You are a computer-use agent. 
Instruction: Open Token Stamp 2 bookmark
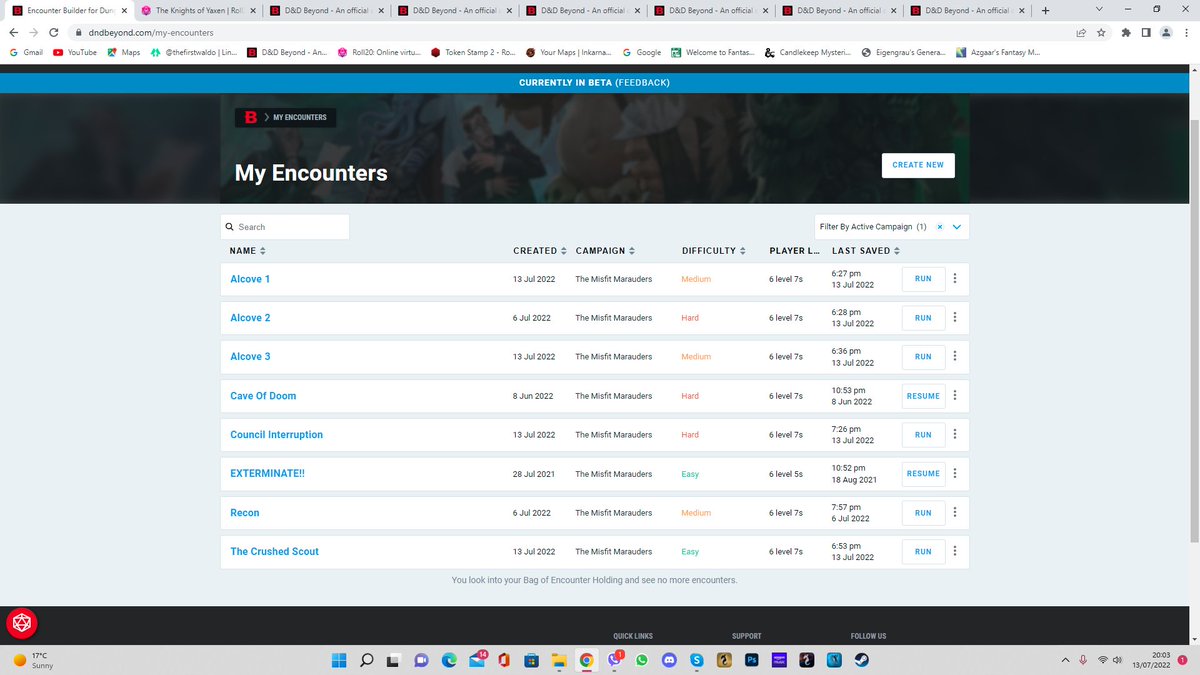click(x=473, y=52)
